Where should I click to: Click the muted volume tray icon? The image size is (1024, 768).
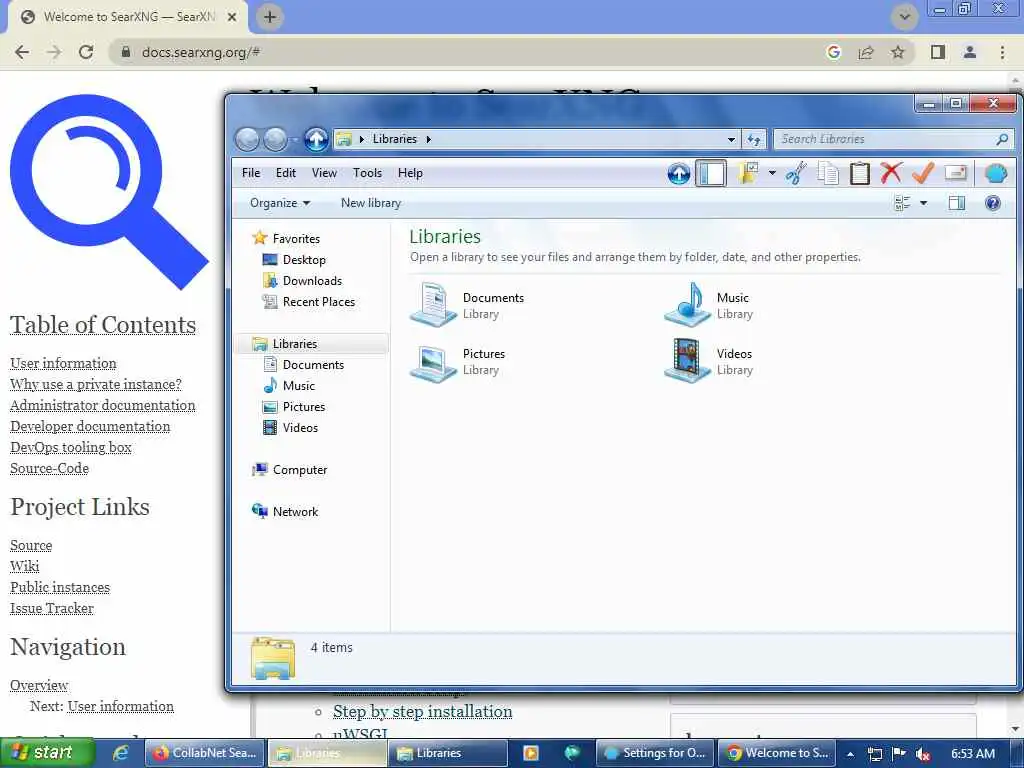[923, 754]
